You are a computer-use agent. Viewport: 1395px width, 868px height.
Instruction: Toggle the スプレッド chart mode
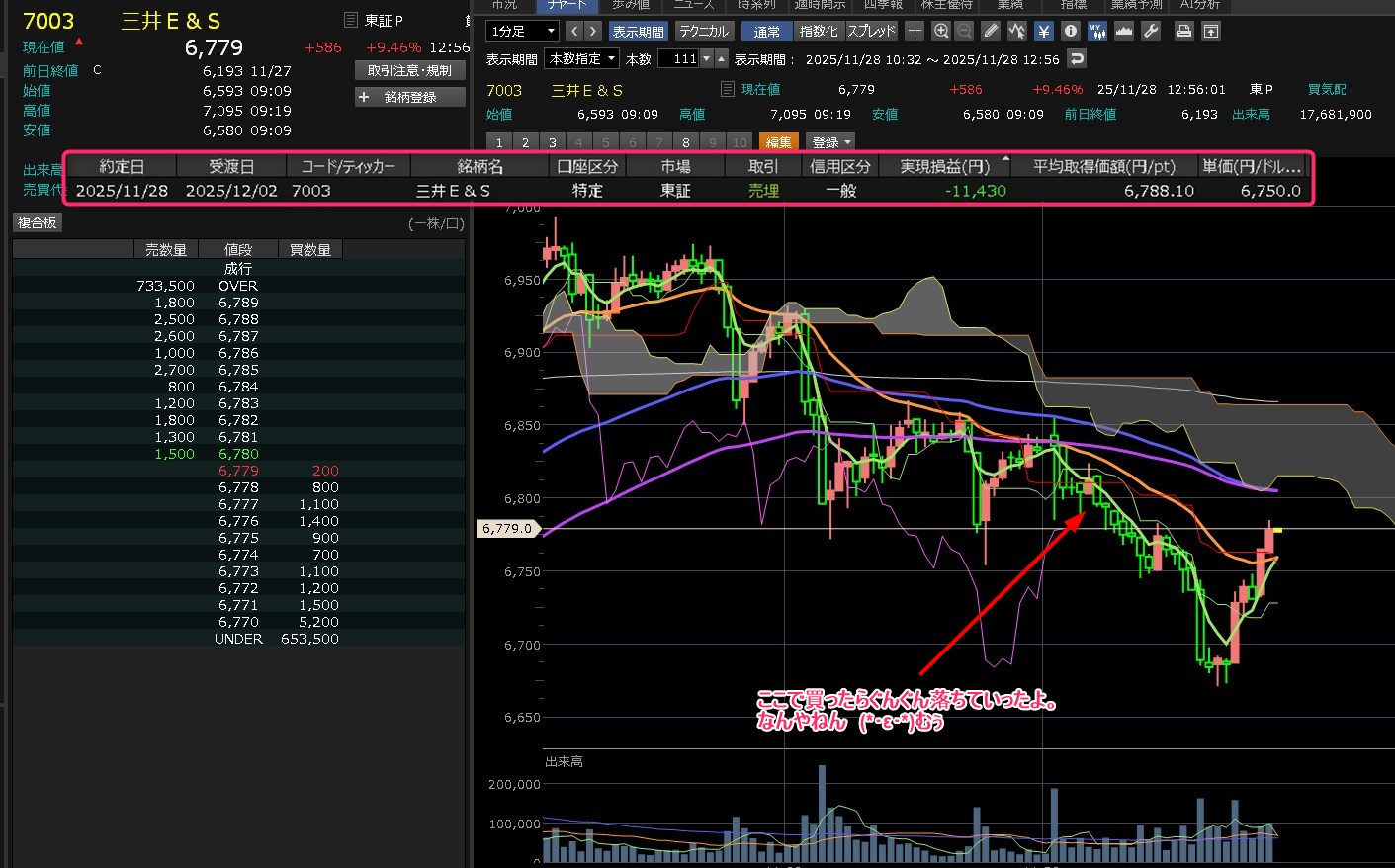(871, 31)
